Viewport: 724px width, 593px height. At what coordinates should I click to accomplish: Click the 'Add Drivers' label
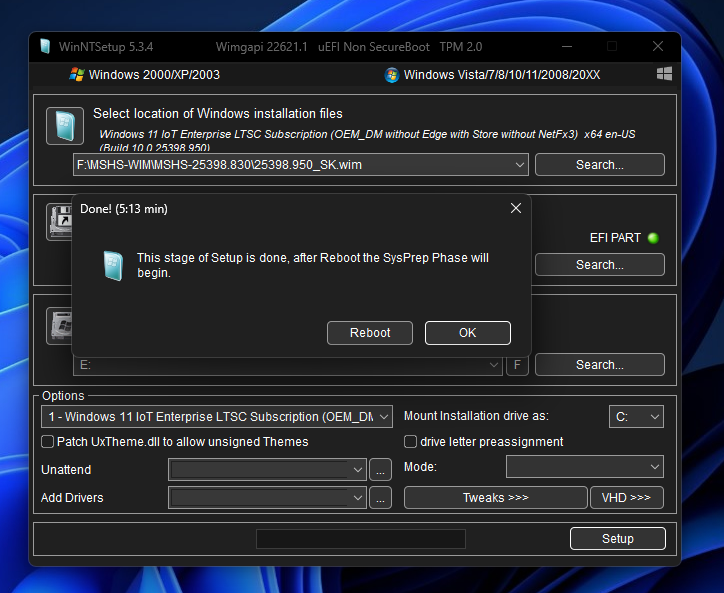tap(72, 498)
